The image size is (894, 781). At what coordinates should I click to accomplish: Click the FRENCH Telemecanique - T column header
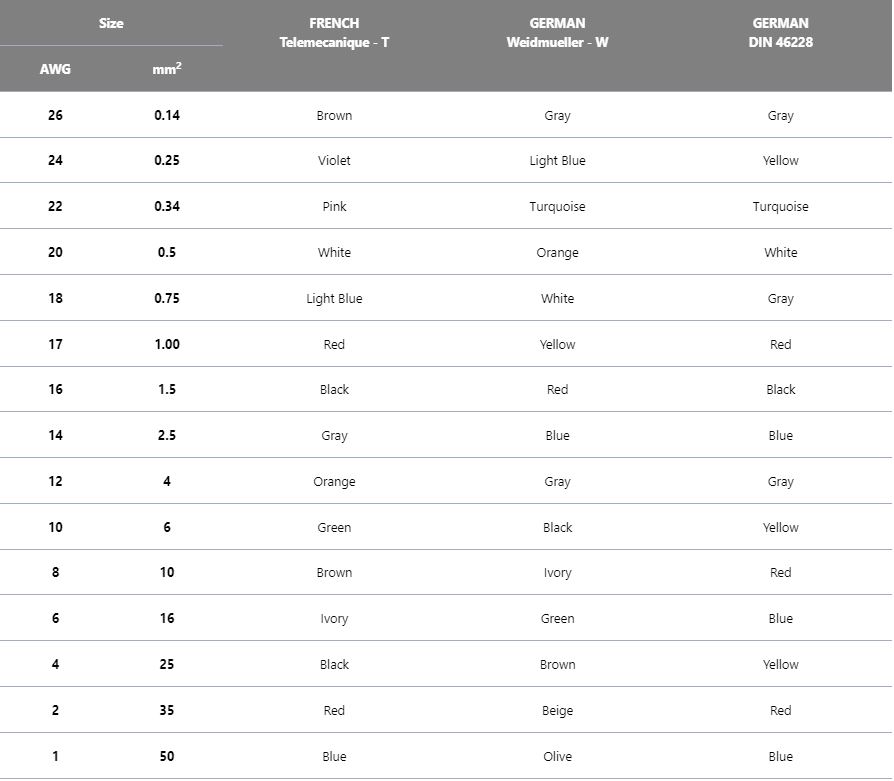(334, 33)
